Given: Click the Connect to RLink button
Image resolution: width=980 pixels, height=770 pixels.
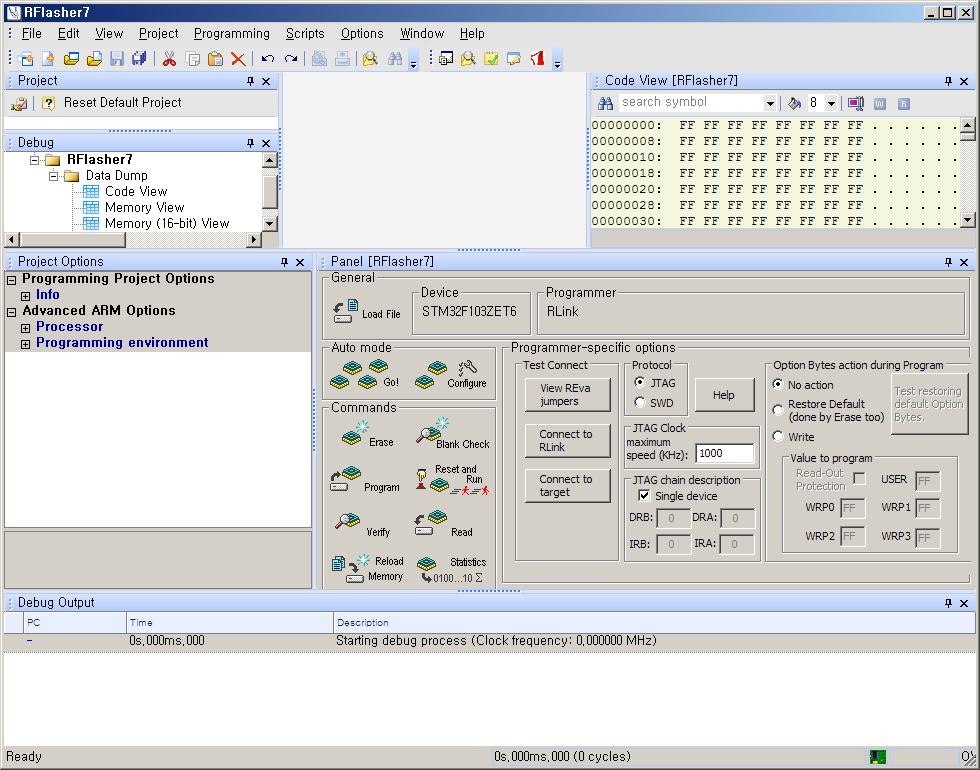Looking at the screenshot, I should pos(566,441).
